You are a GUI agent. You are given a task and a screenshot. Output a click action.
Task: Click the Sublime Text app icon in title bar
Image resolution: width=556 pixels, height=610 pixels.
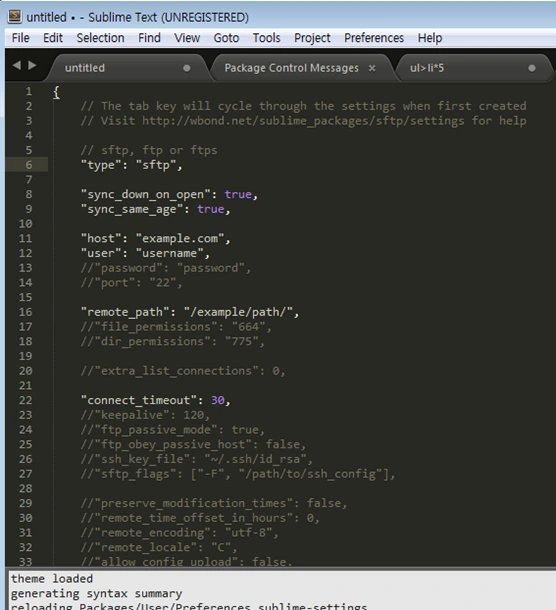[x=15, y=16]
